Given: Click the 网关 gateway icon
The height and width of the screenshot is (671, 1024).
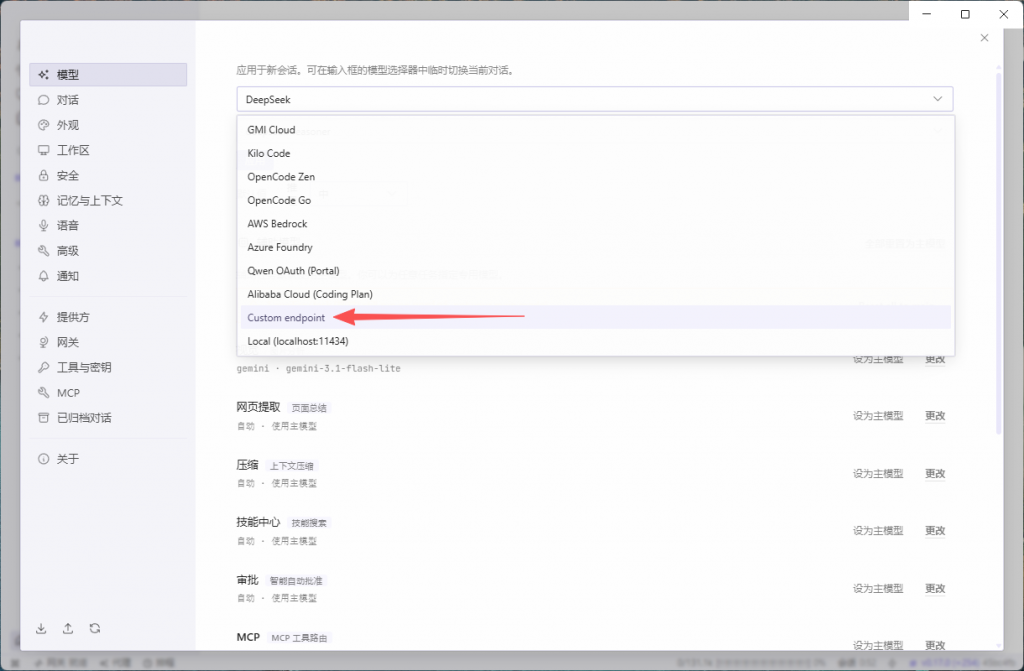Looking at the screenshot, I should [x=43, y=342].
